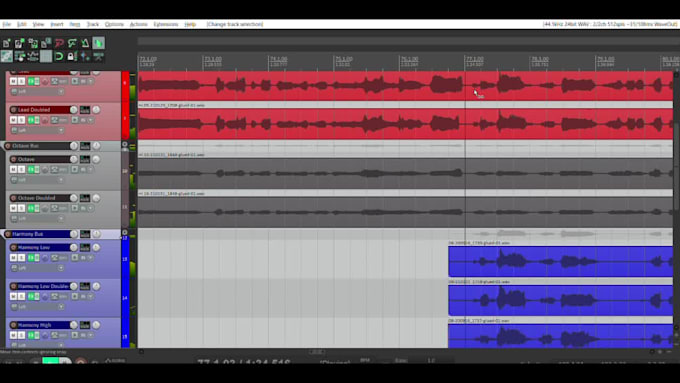Image resolution: width=680 pixels, height=383 pixels.
Task: Open record mode arrow on Octave track
Action: tap(91, 169)
